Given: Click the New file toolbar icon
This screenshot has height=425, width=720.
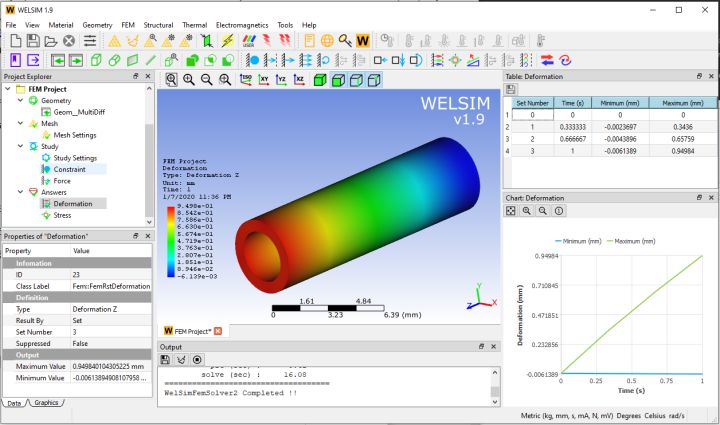Looking at the screenshot, I should (14, 41).
